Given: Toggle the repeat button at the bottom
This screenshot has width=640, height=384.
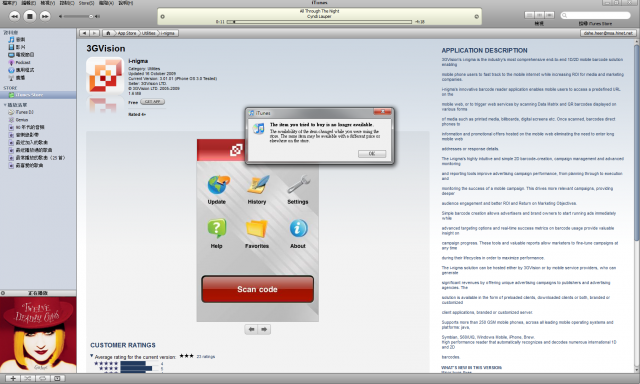Looking at the screenshot, I should 42,378.
